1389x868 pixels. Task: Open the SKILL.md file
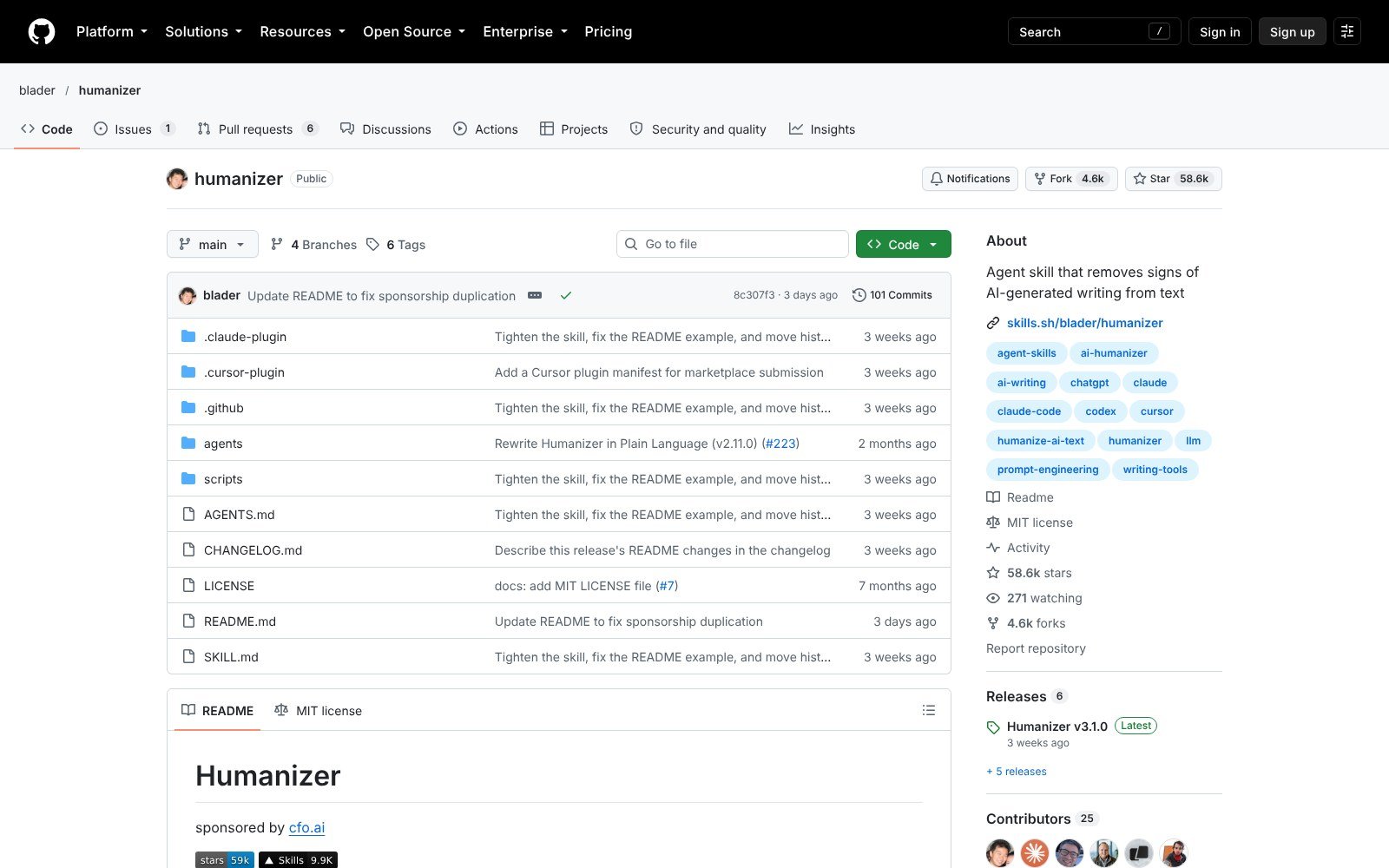pyautogui.click(x=231, y=657)
